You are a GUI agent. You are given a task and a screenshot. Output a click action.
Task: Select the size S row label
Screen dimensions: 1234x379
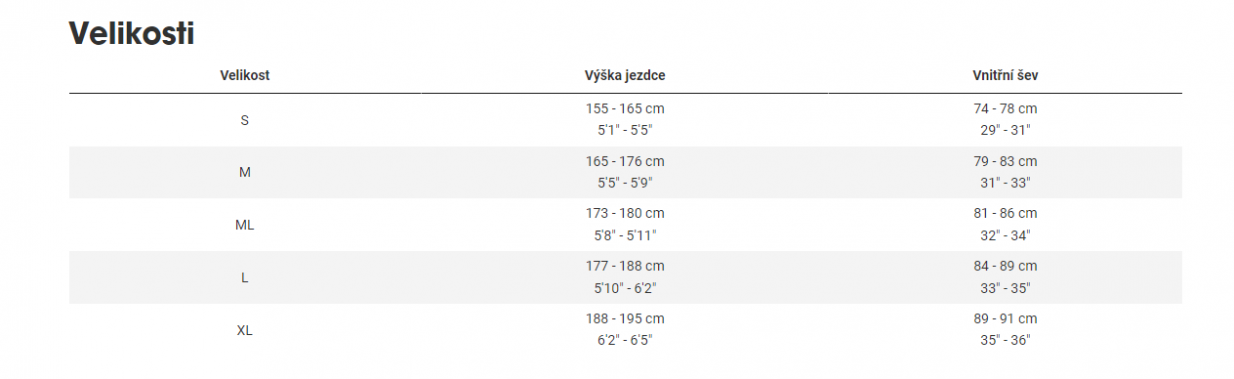(x=245, y=120)
